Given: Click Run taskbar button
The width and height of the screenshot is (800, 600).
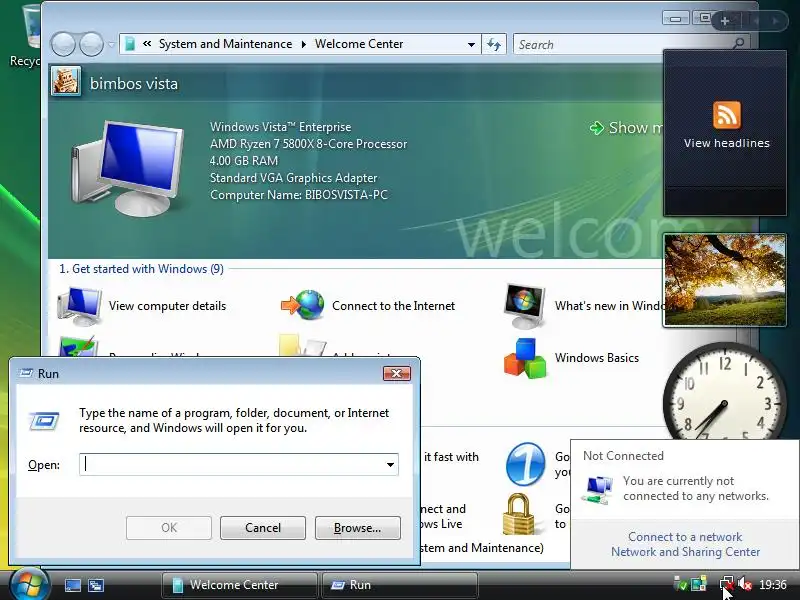Looking at the screenshot, I should [x=400, y=585].
